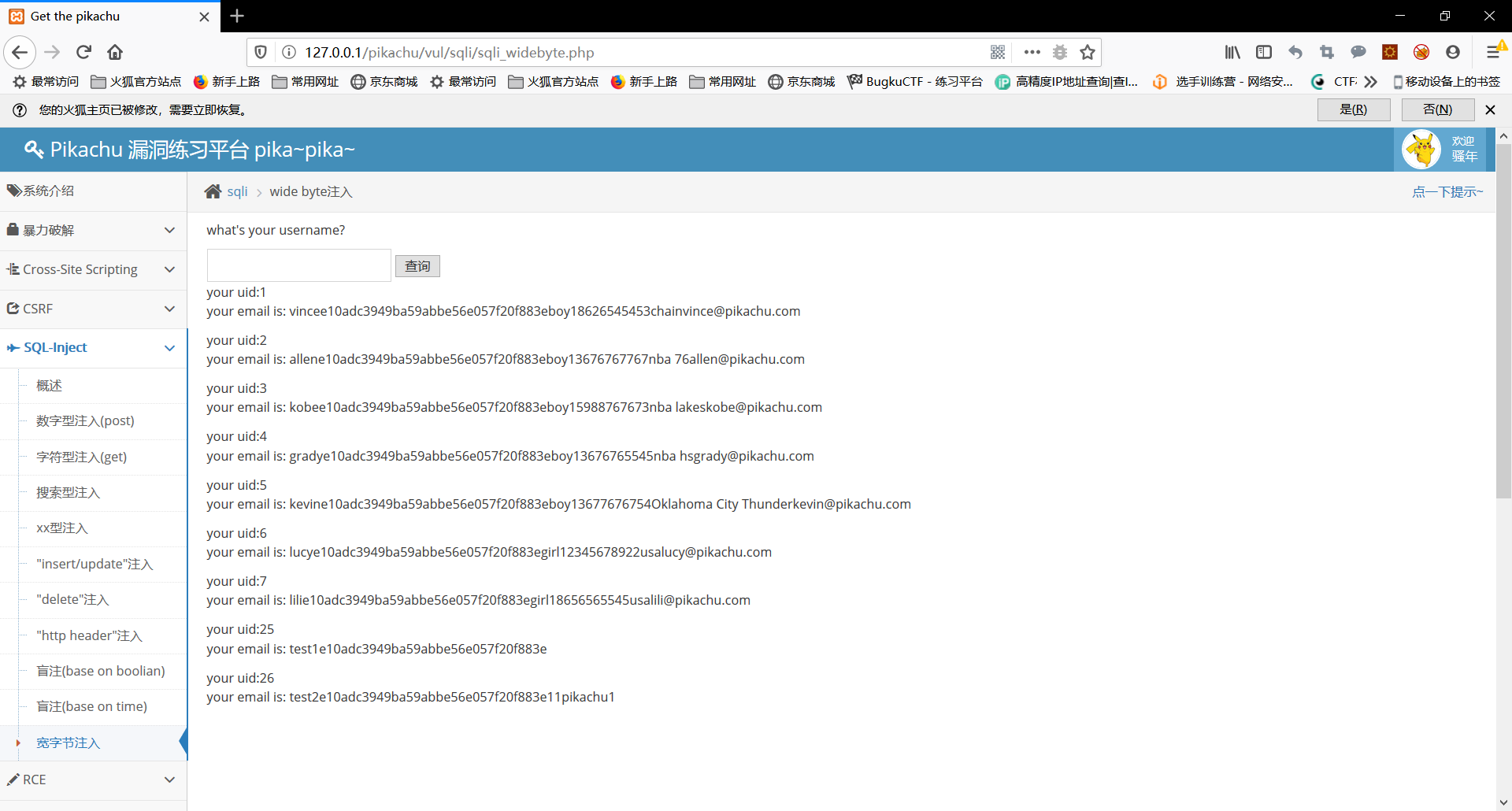
Task: Click the forward navigation arrow
Action: tap(52, 52)
